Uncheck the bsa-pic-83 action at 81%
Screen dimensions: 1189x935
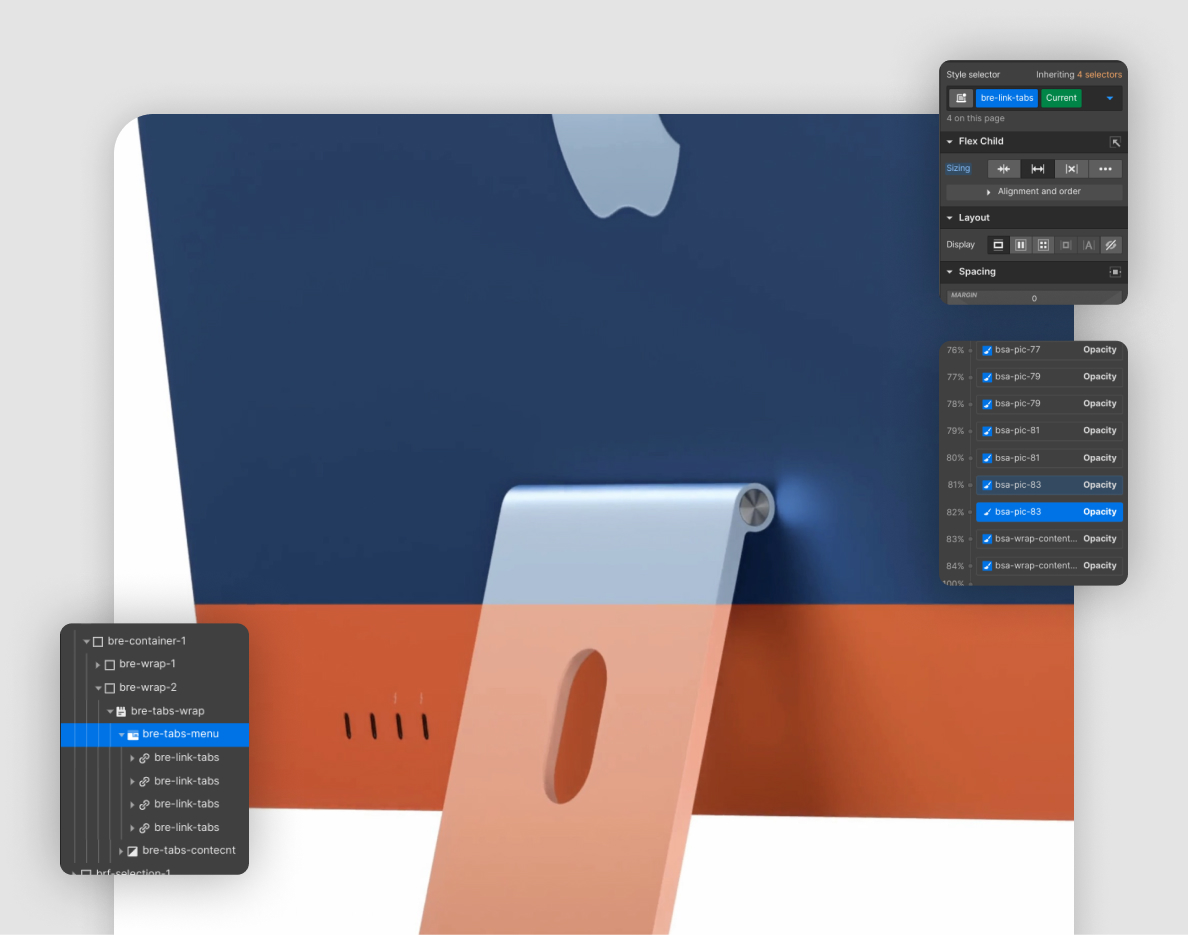pos(987,485)
